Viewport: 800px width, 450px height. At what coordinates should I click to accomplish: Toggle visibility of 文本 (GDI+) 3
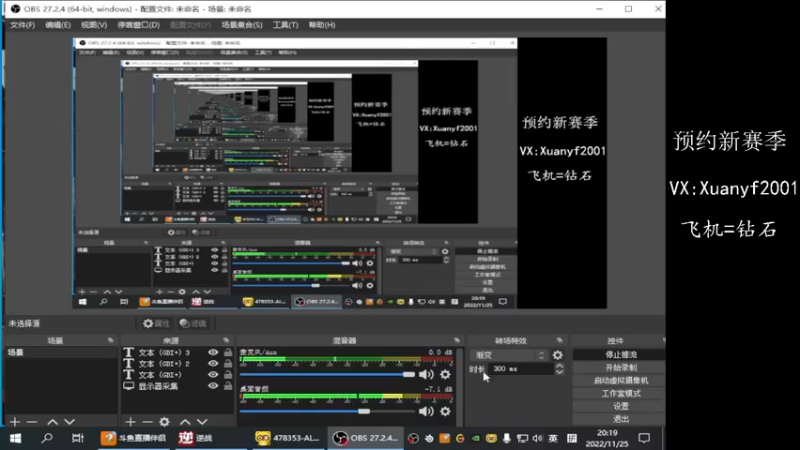tap(213, 353)
